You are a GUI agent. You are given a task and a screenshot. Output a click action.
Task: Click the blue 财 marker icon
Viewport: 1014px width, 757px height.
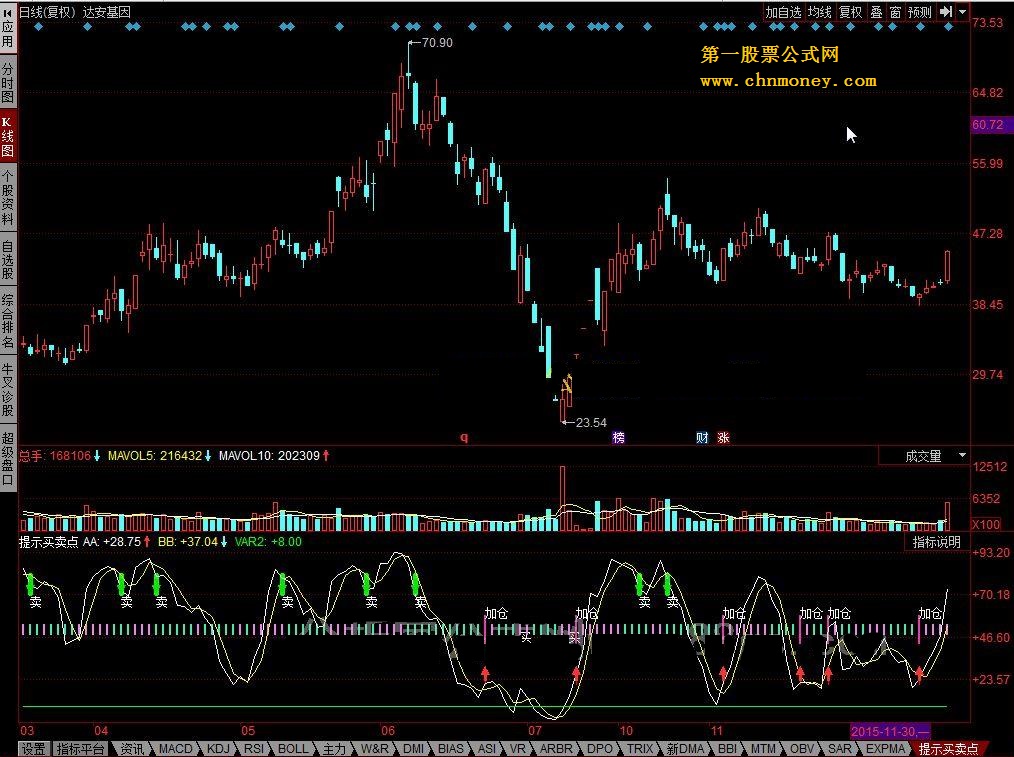tap(702, 438)
